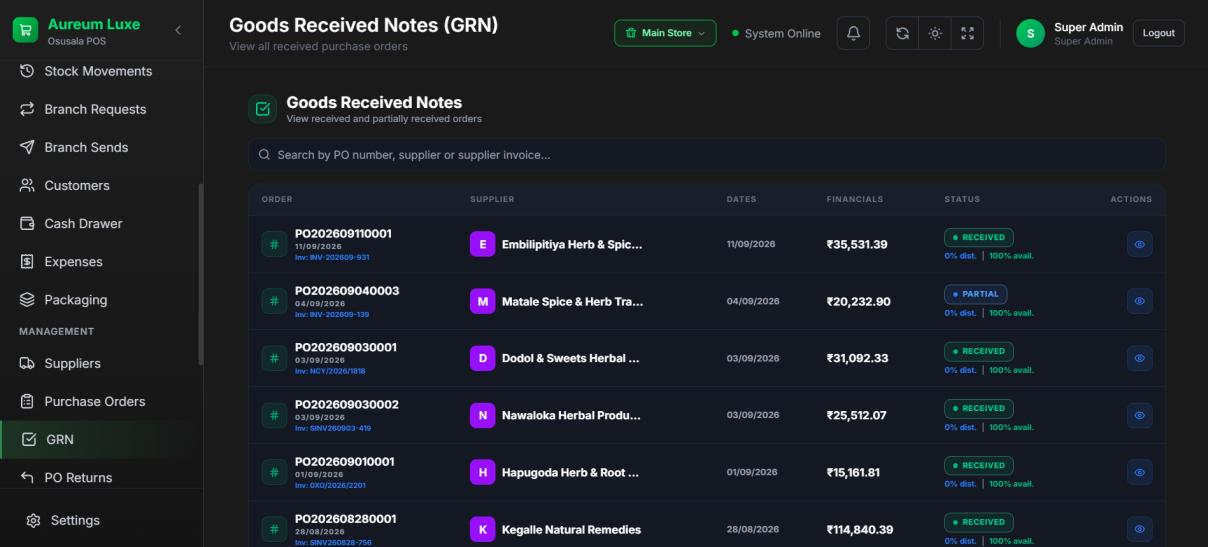View details eye icon for PO202609110001

[1139, 244]
